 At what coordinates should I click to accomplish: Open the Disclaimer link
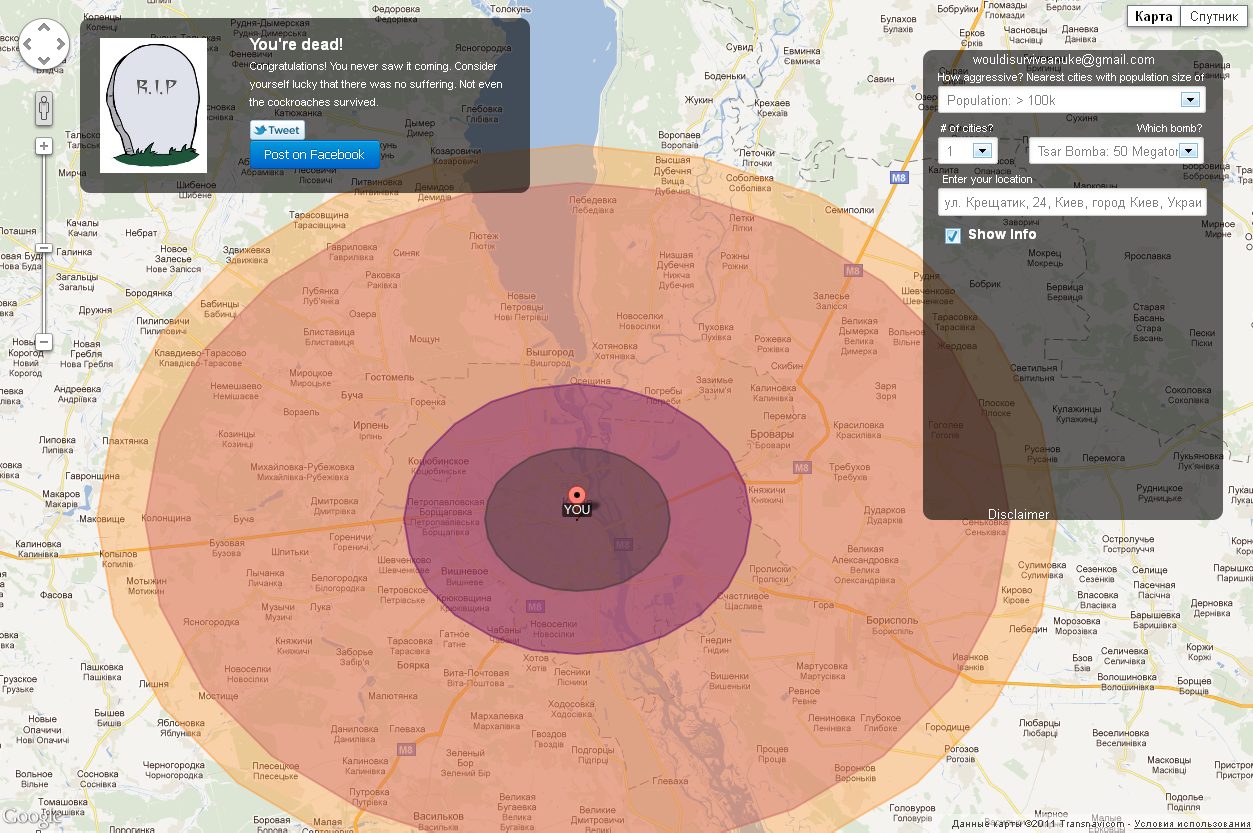coord(1019,515)
